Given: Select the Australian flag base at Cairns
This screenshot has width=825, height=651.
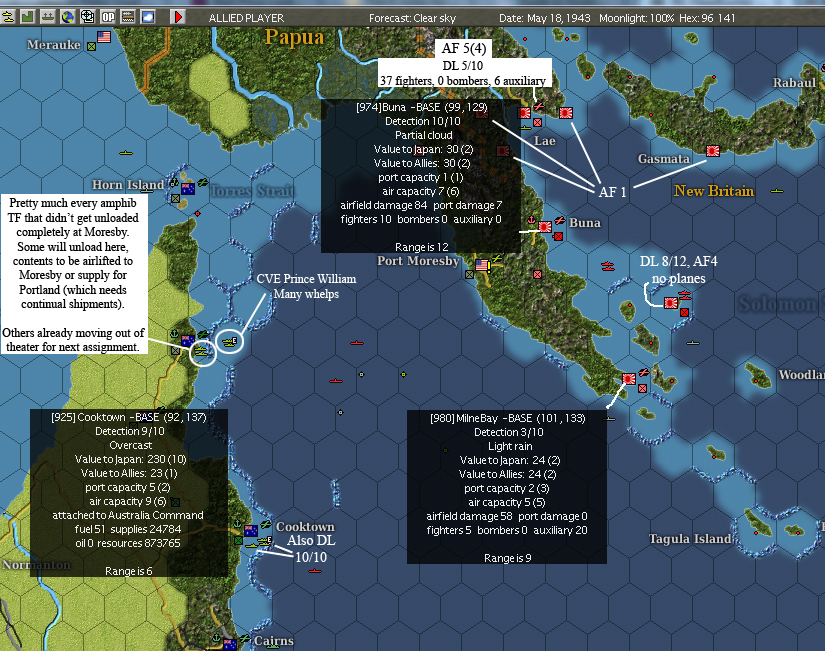Looking at the screenshot, I should (x=230, y=645).
